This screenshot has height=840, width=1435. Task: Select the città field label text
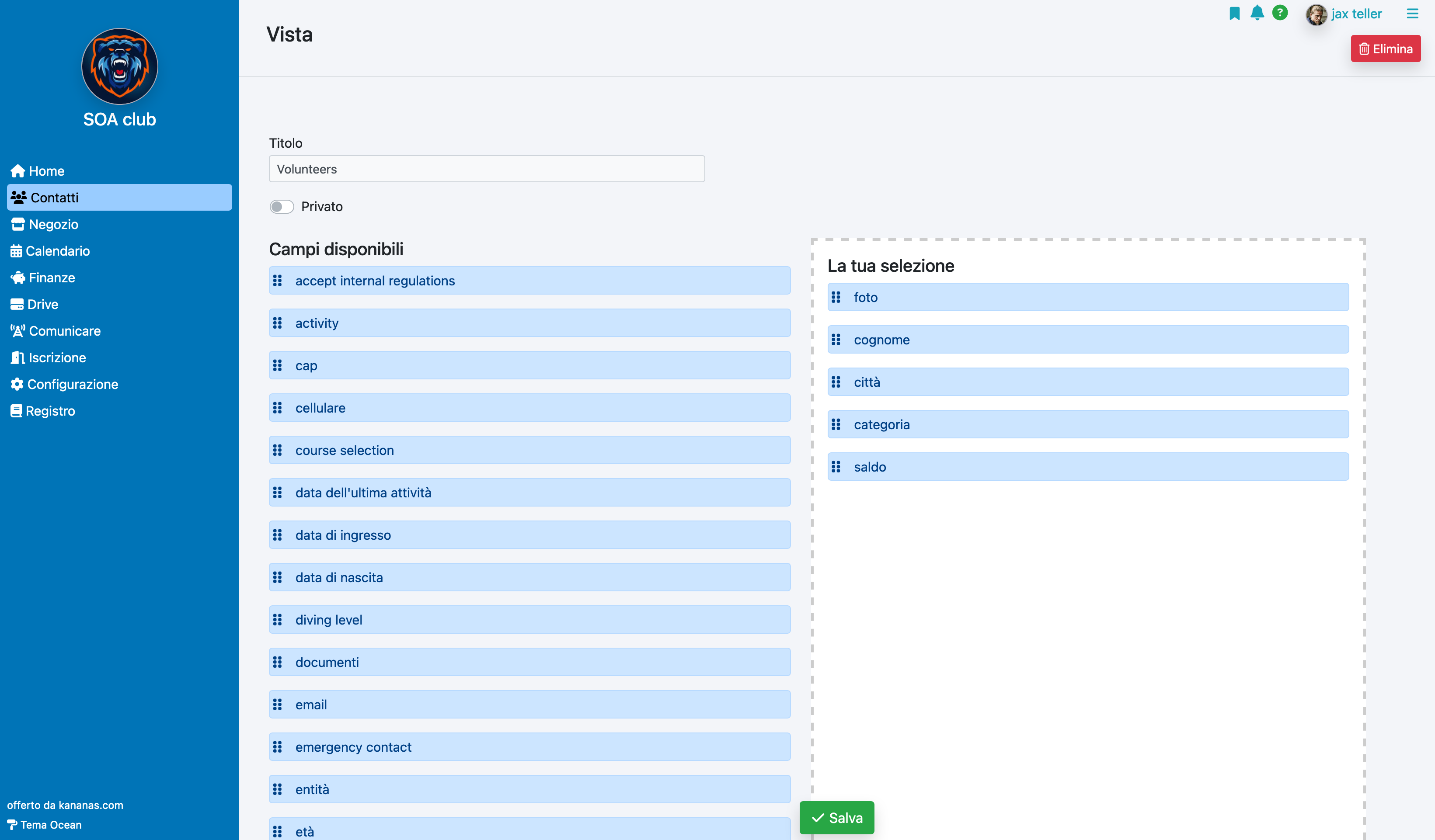point(867,382)
